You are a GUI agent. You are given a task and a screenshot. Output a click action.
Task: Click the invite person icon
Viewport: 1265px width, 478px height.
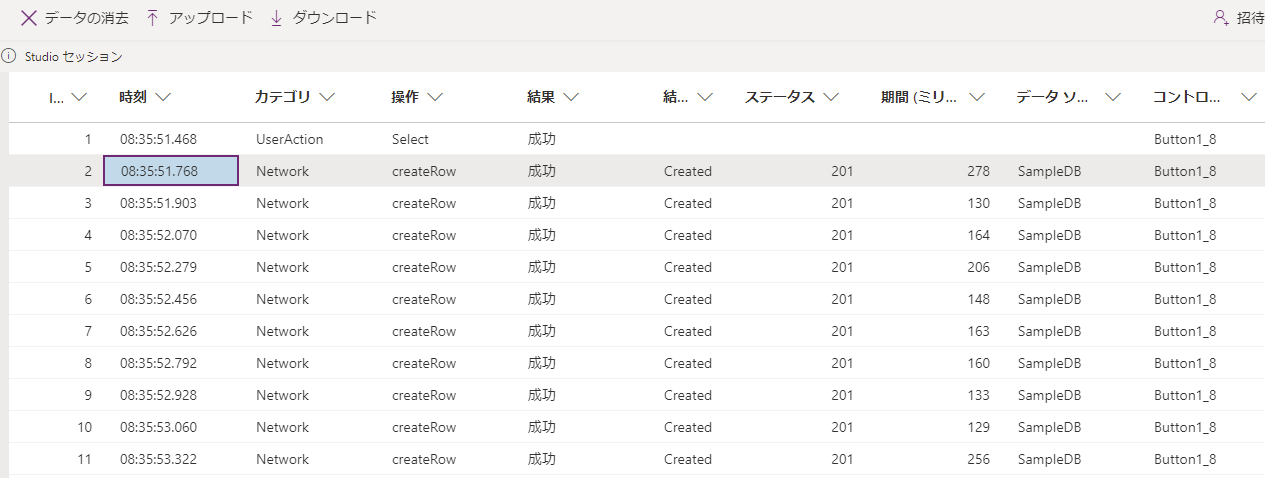coord(1220,18)
